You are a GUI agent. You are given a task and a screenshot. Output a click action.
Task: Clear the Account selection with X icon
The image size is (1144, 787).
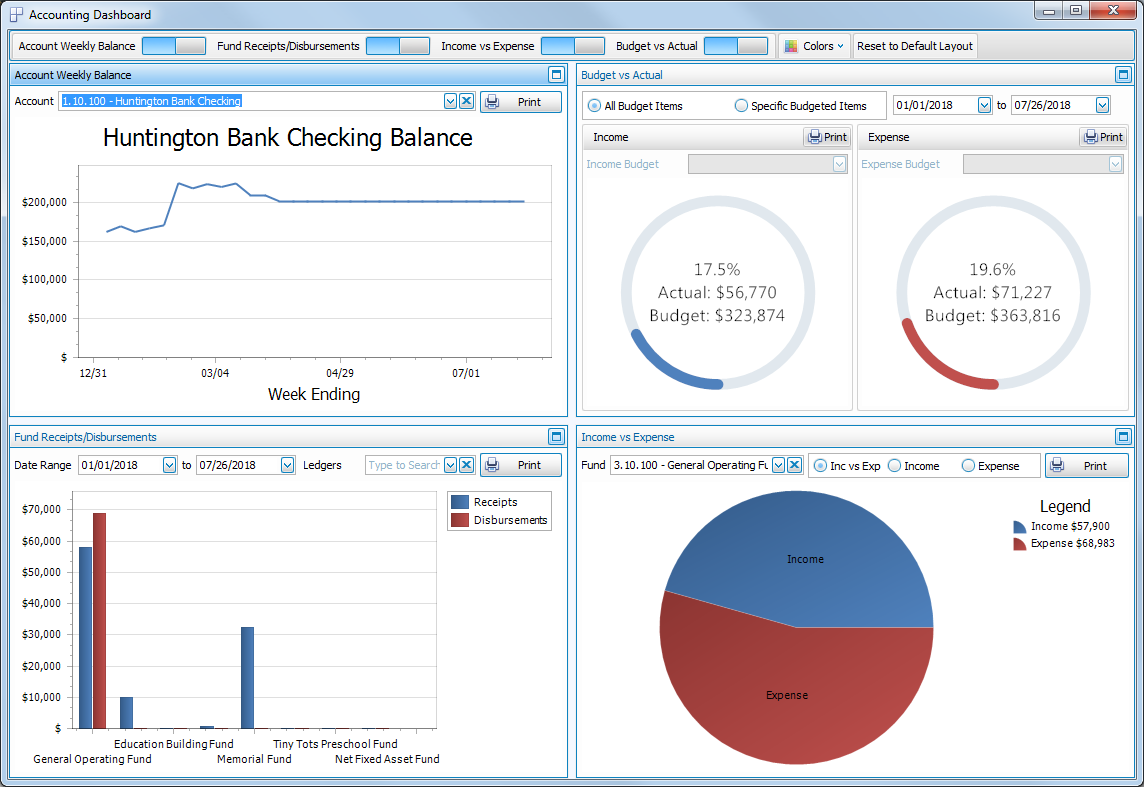click(x=466, y=101)
